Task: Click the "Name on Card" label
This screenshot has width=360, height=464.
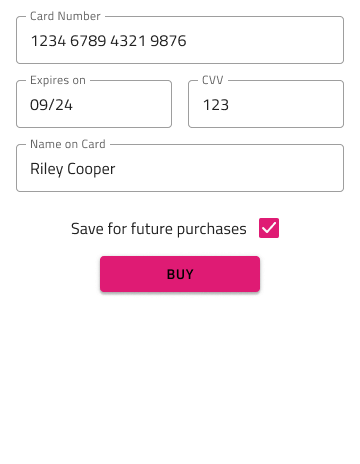Action: (x=68, y=144)
